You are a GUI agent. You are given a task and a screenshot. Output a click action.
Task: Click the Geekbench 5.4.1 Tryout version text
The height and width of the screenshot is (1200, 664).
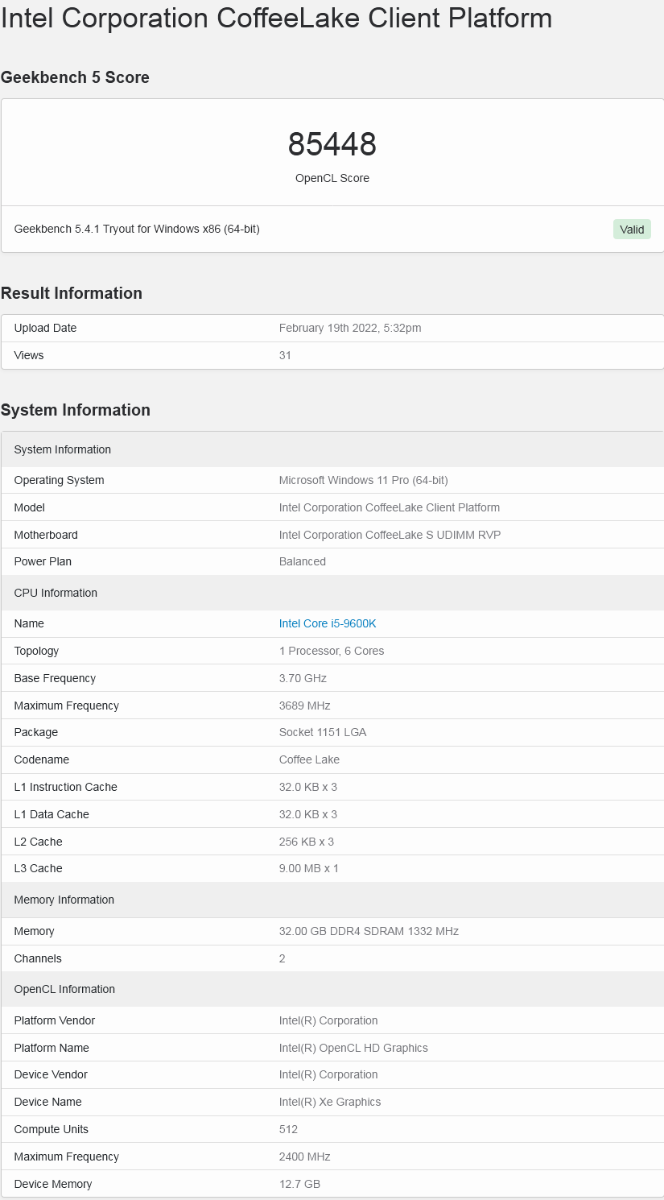[x=137, y=229]
